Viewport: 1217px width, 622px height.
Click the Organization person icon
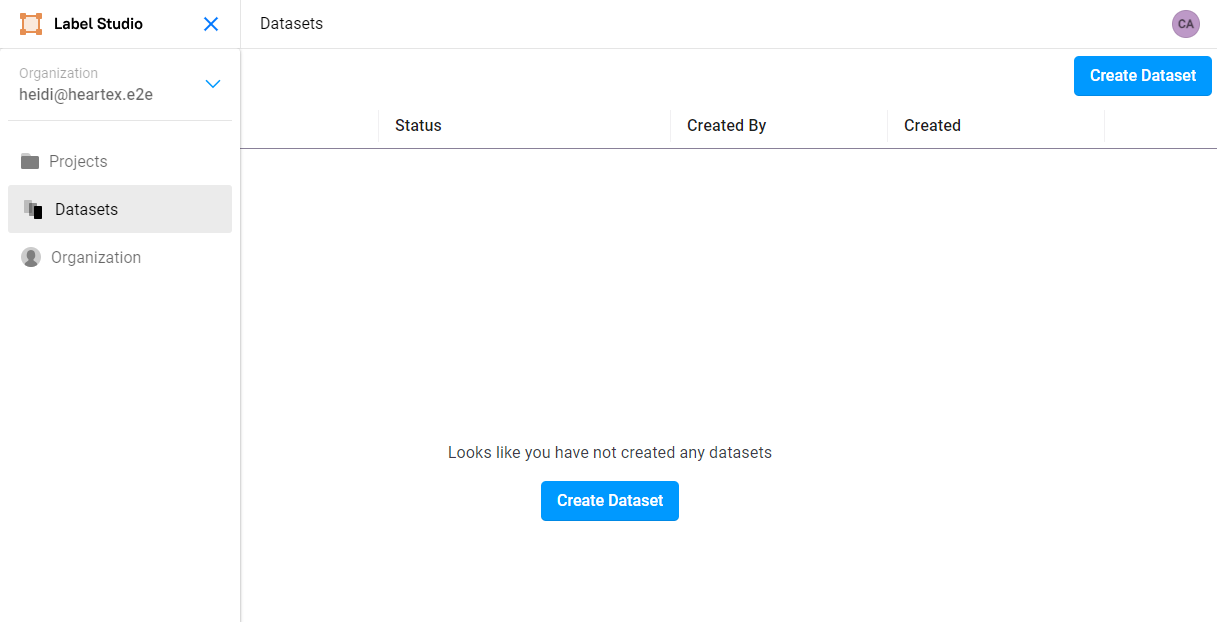pos(30,257)
